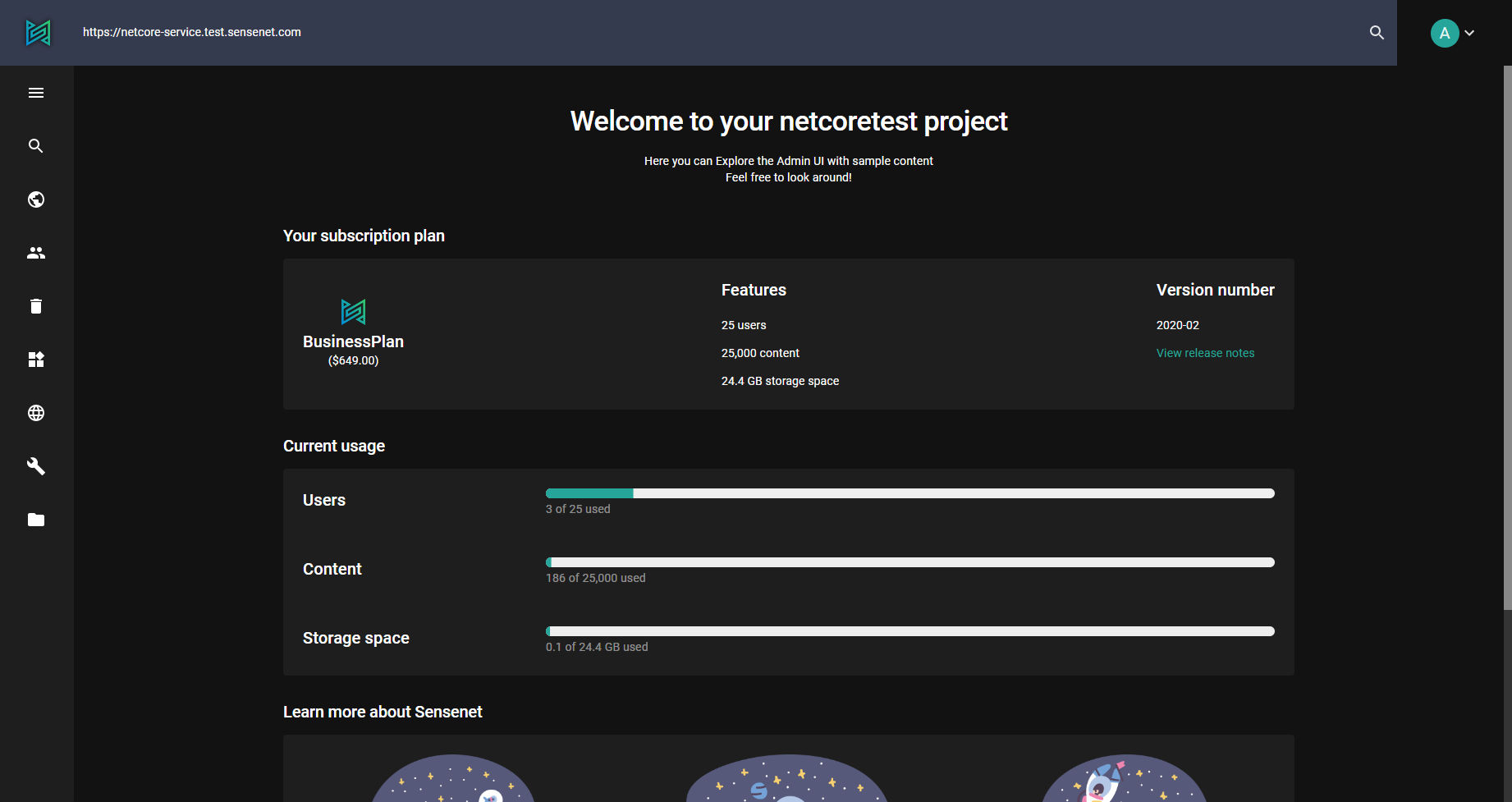The image size is (1512, 802).
Task: Click the Content usage progress bar
Action: pyautogui.click(x=910, y=562)
